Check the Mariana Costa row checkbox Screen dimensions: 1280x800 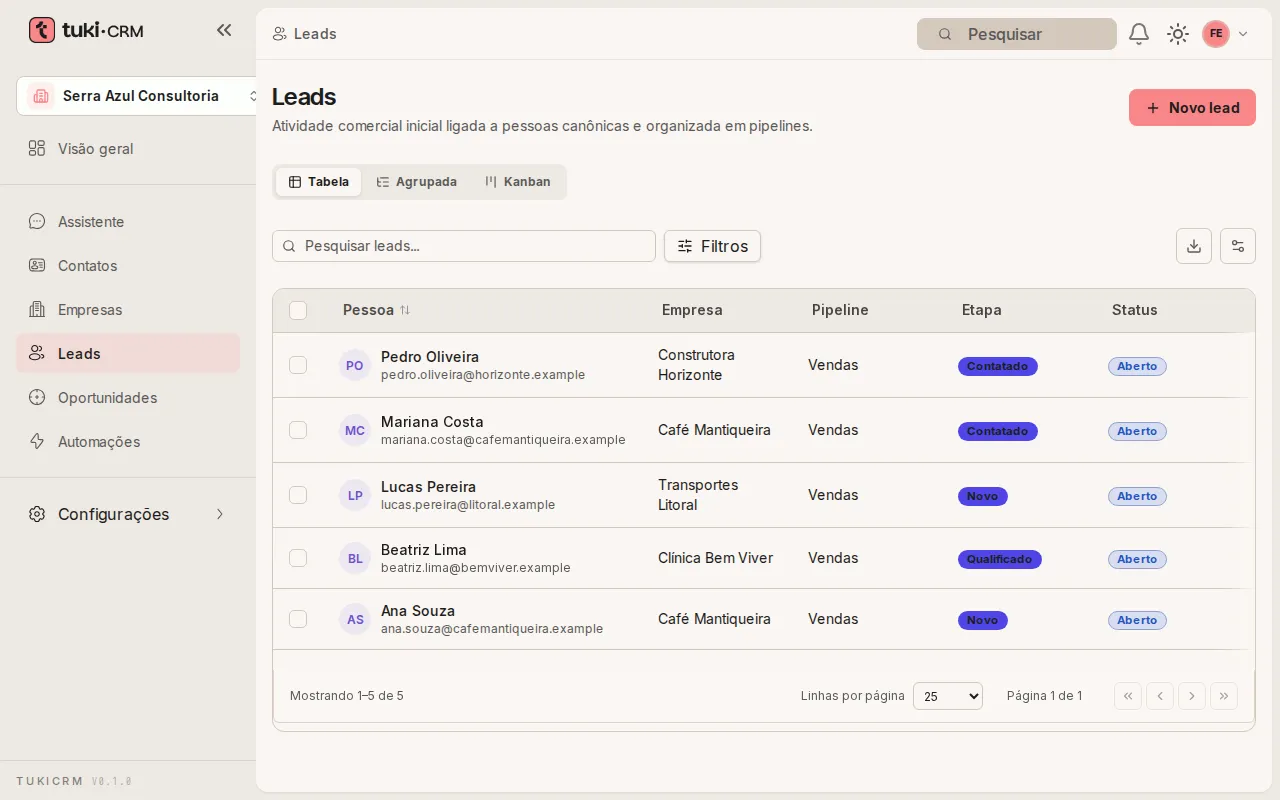298,430
